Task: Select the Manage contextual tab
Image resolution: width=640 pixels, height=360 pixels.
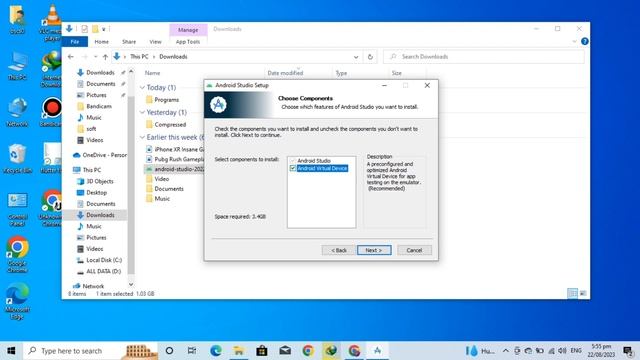Action: click(x=188, y=30)
